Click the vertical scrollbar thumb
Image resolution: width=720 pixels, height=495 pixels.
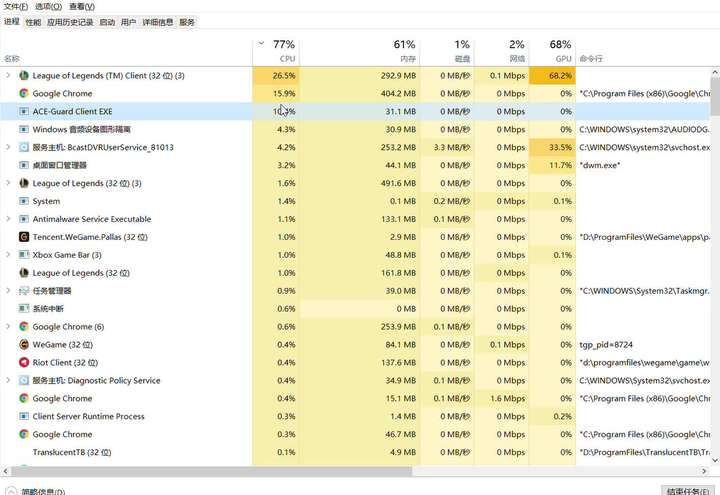[715, 96]
